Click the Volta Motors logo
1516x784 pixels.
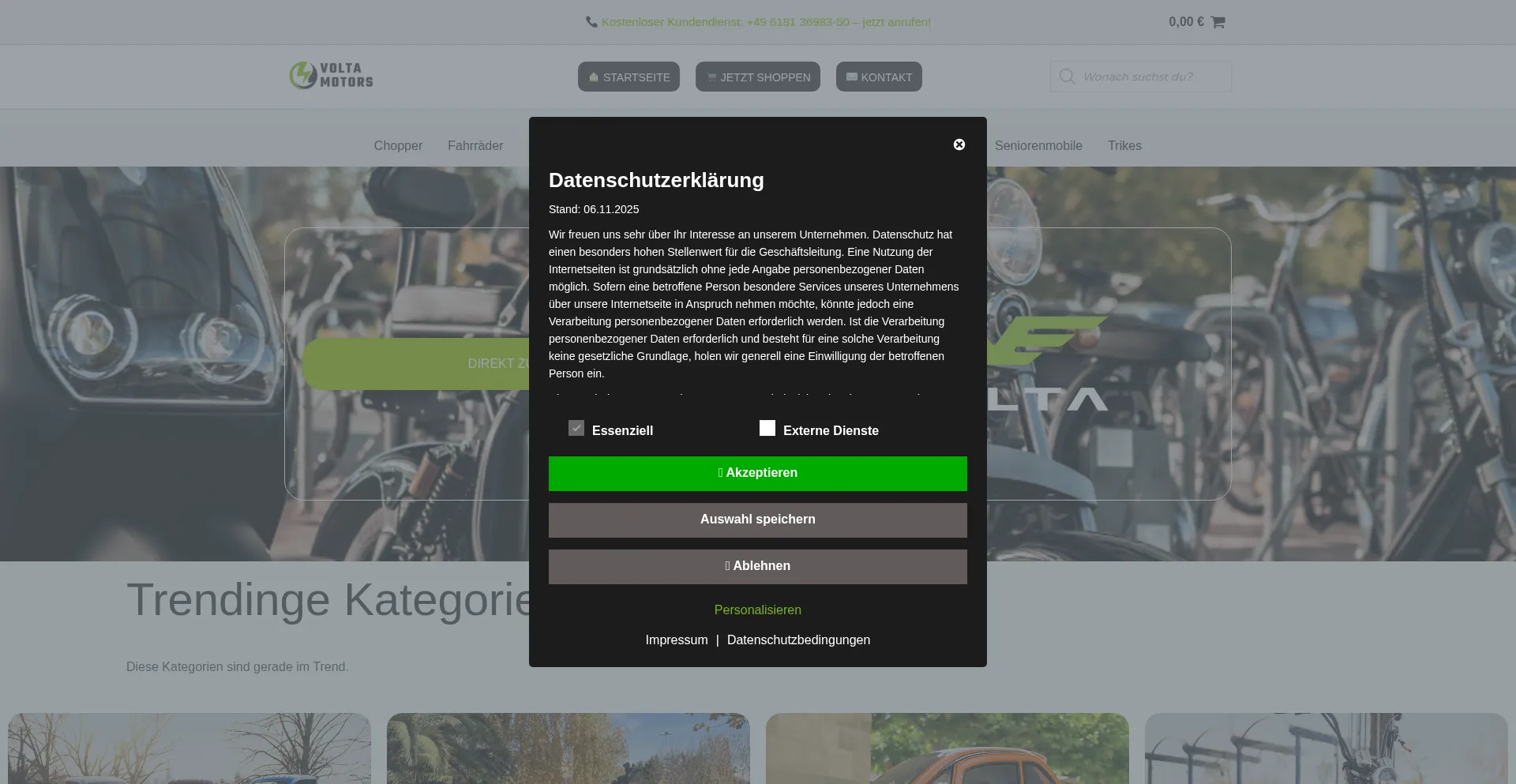[331, 76]
